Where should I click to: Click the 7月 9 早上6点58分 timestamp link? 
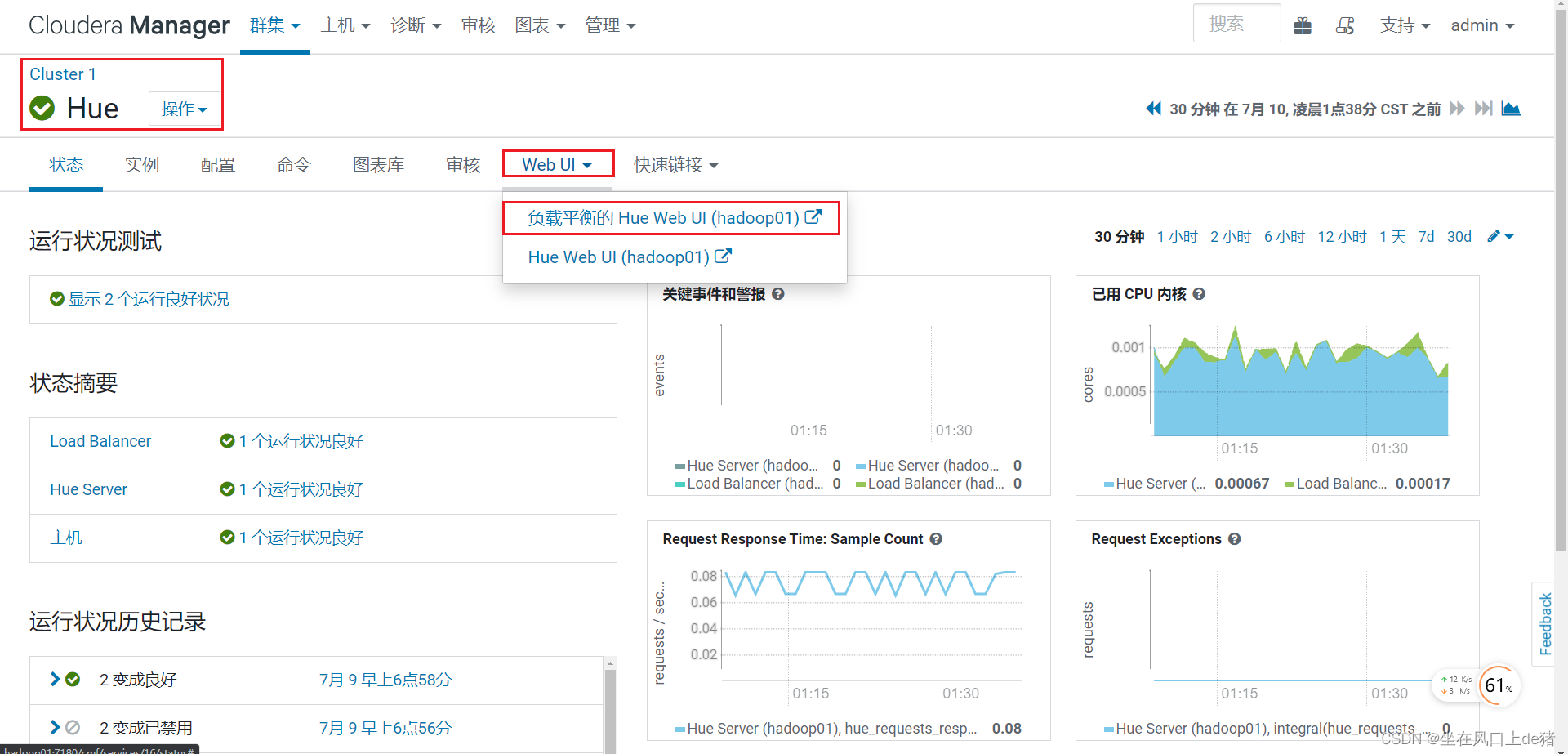point(385,680)
